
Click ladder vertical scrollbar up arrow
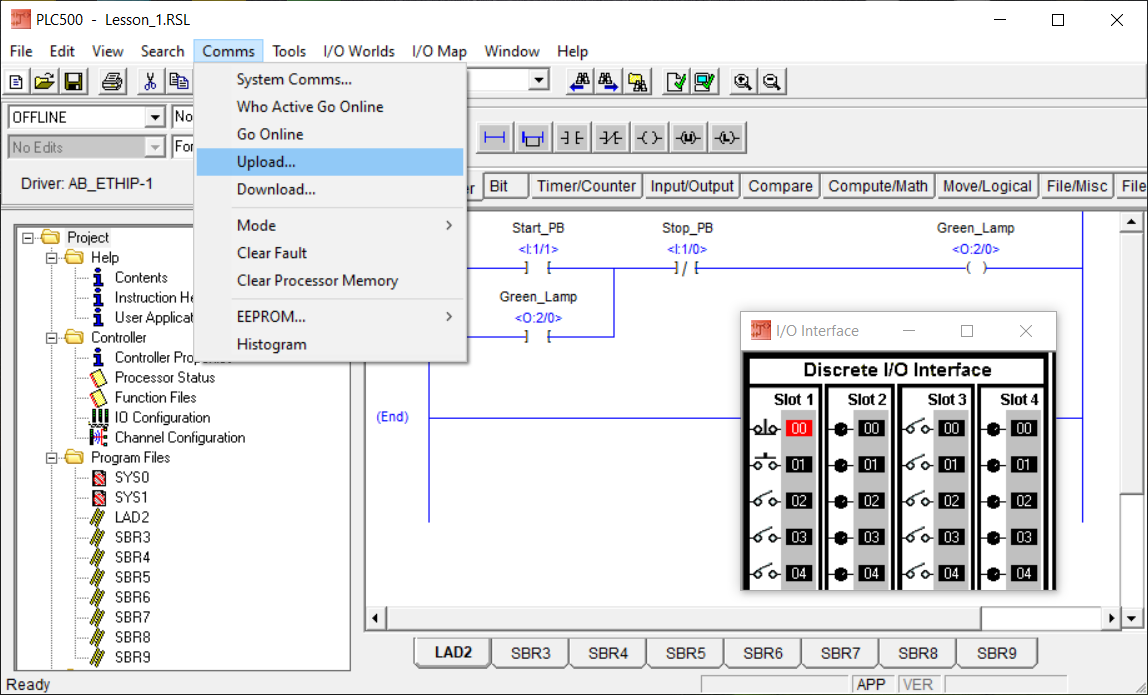click(1131, 222)
